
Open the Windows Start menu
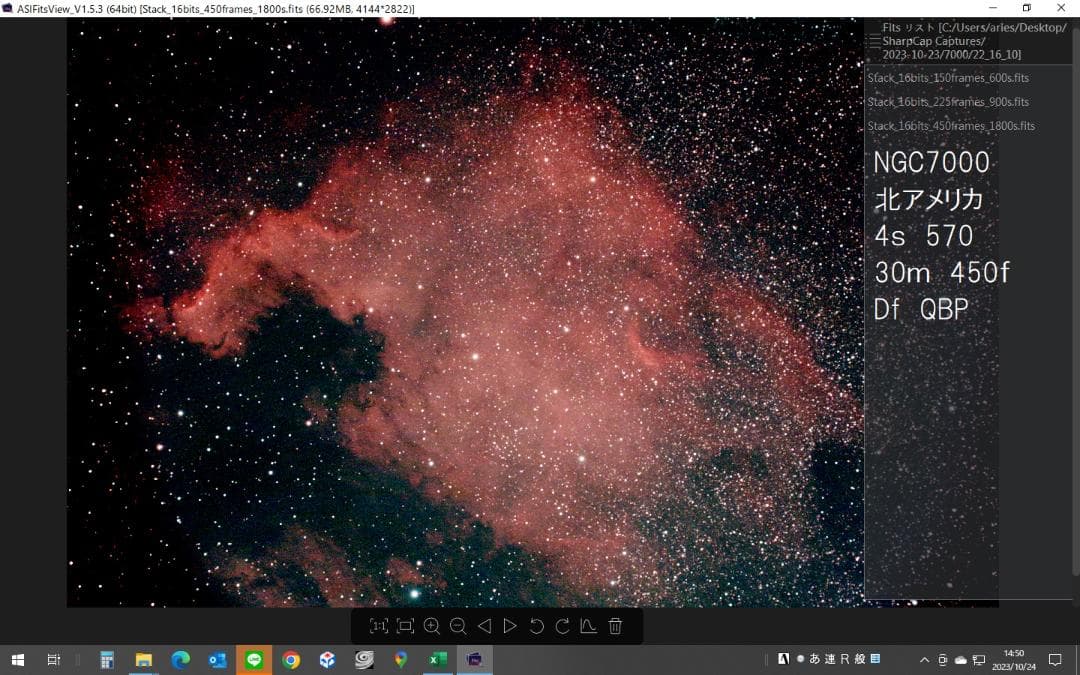(x=18, y=660)
